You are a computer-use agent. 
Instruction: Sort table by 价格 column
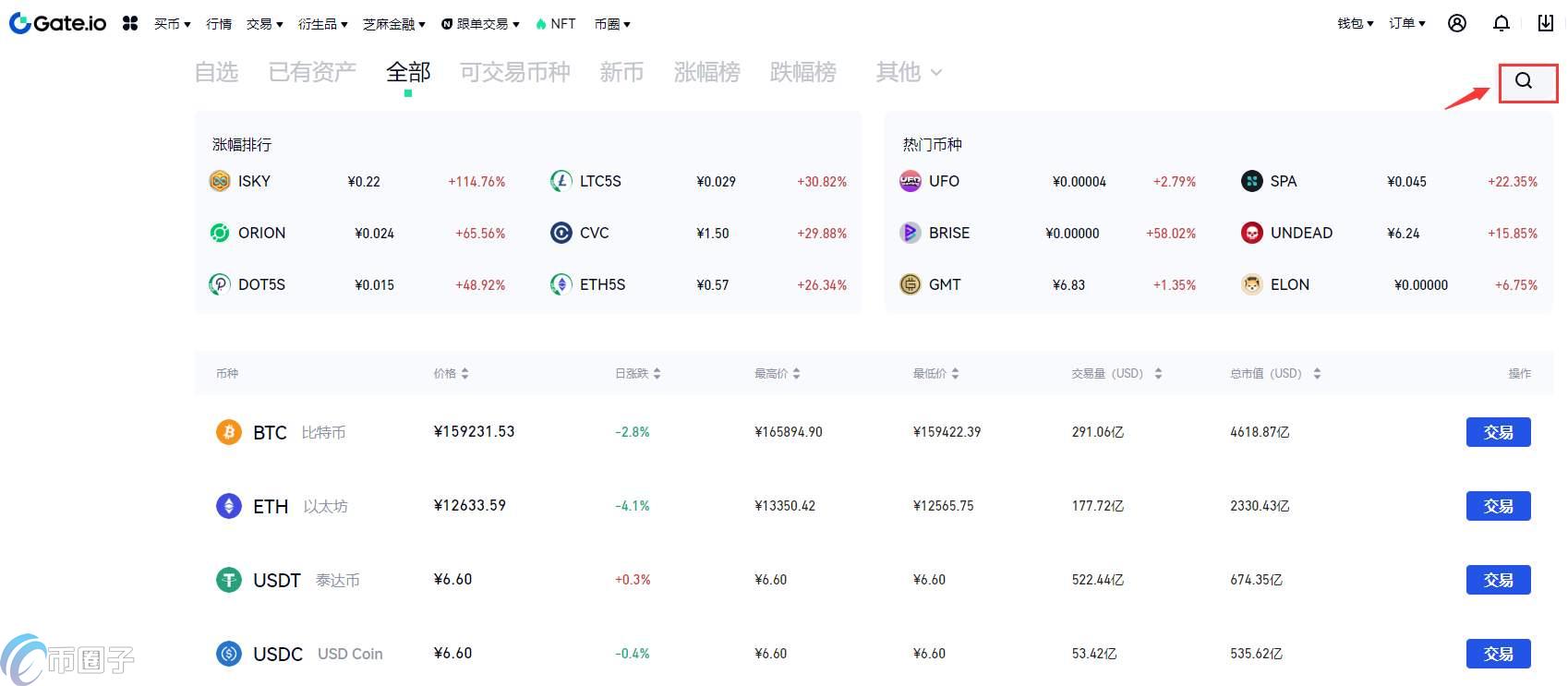452,374
